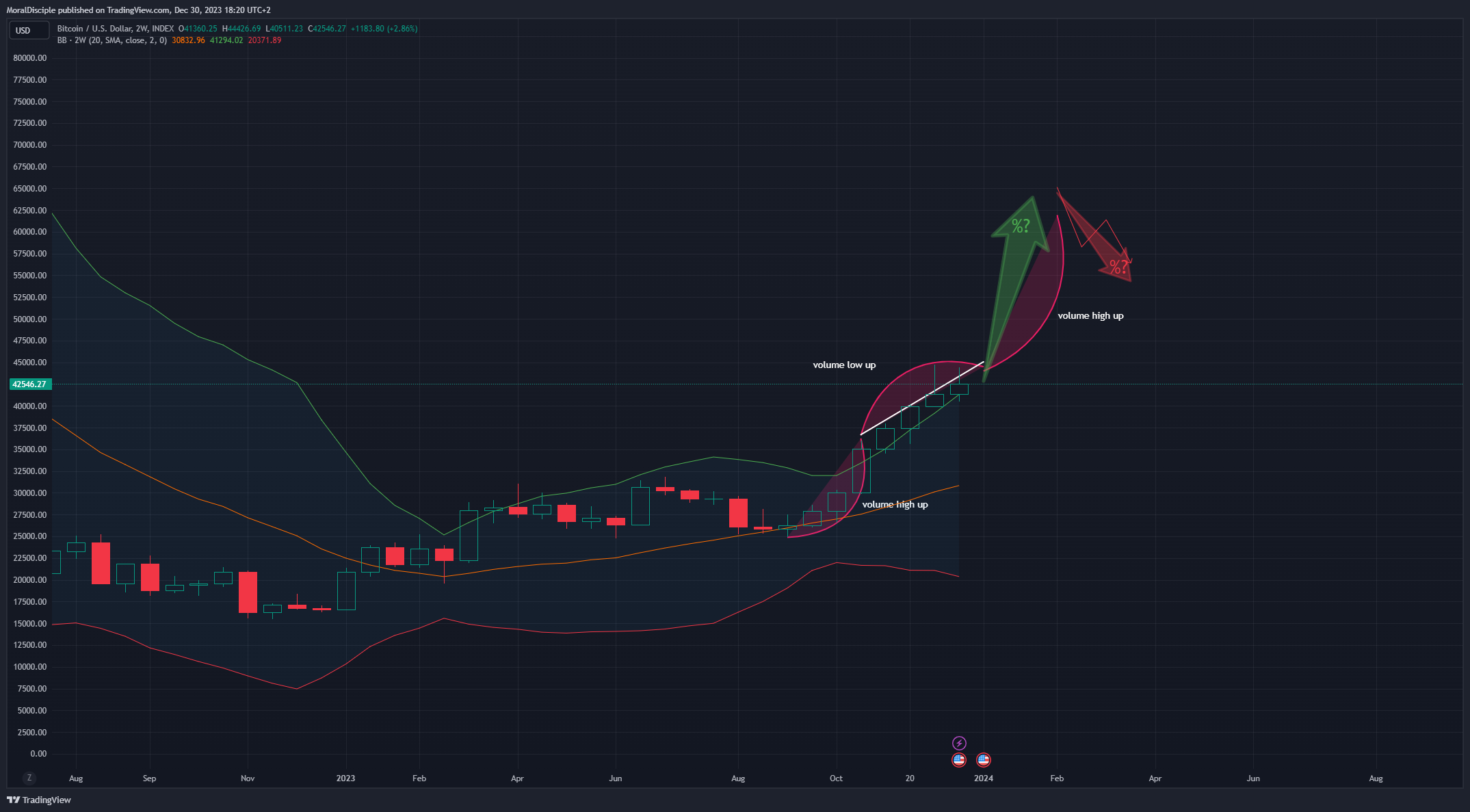
Task: Click the TradingView logo
Action: [39, 800]
